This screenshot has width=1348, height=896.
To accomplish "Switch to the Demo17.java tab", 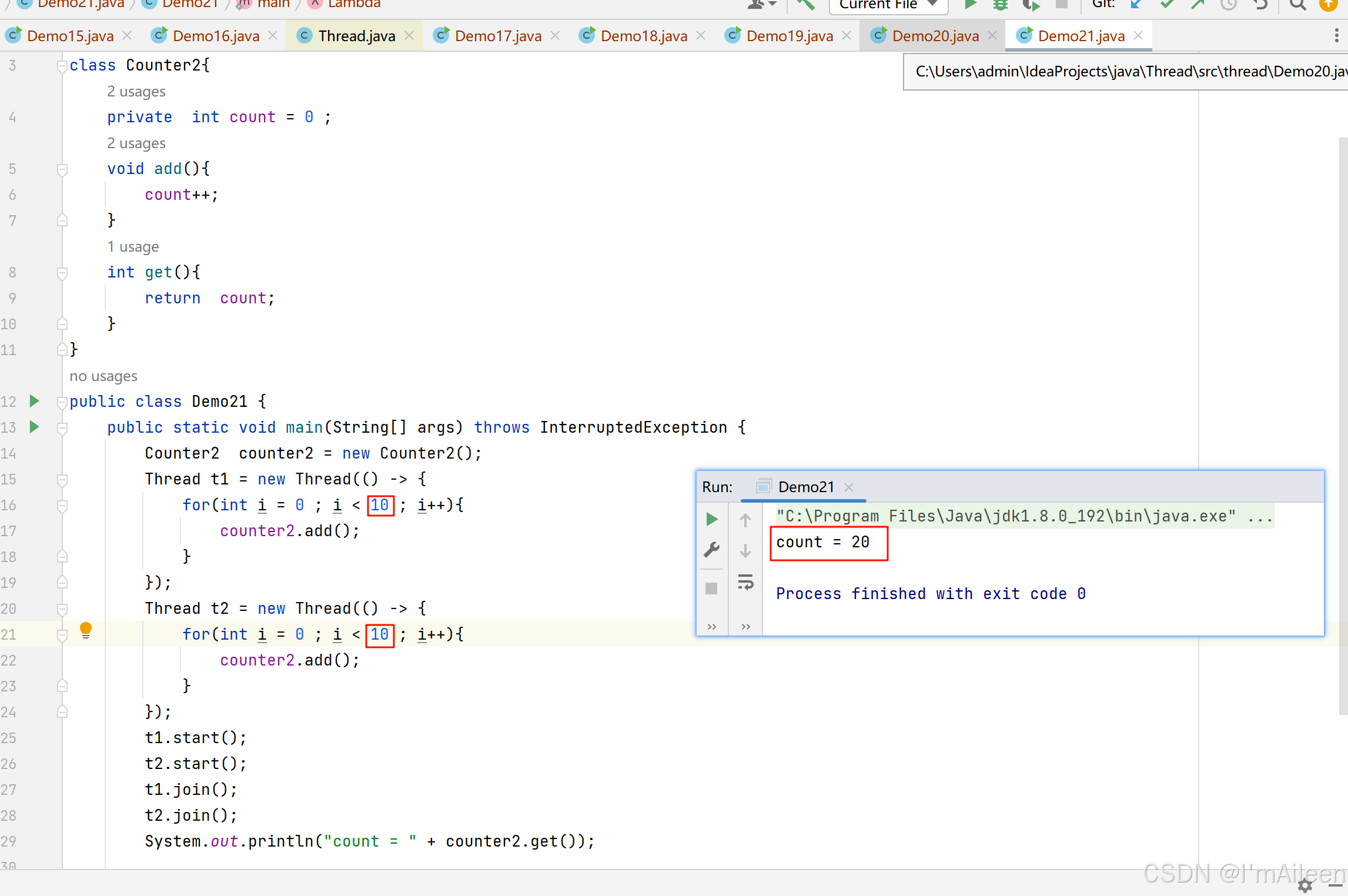I will click(x=498, y=36).
